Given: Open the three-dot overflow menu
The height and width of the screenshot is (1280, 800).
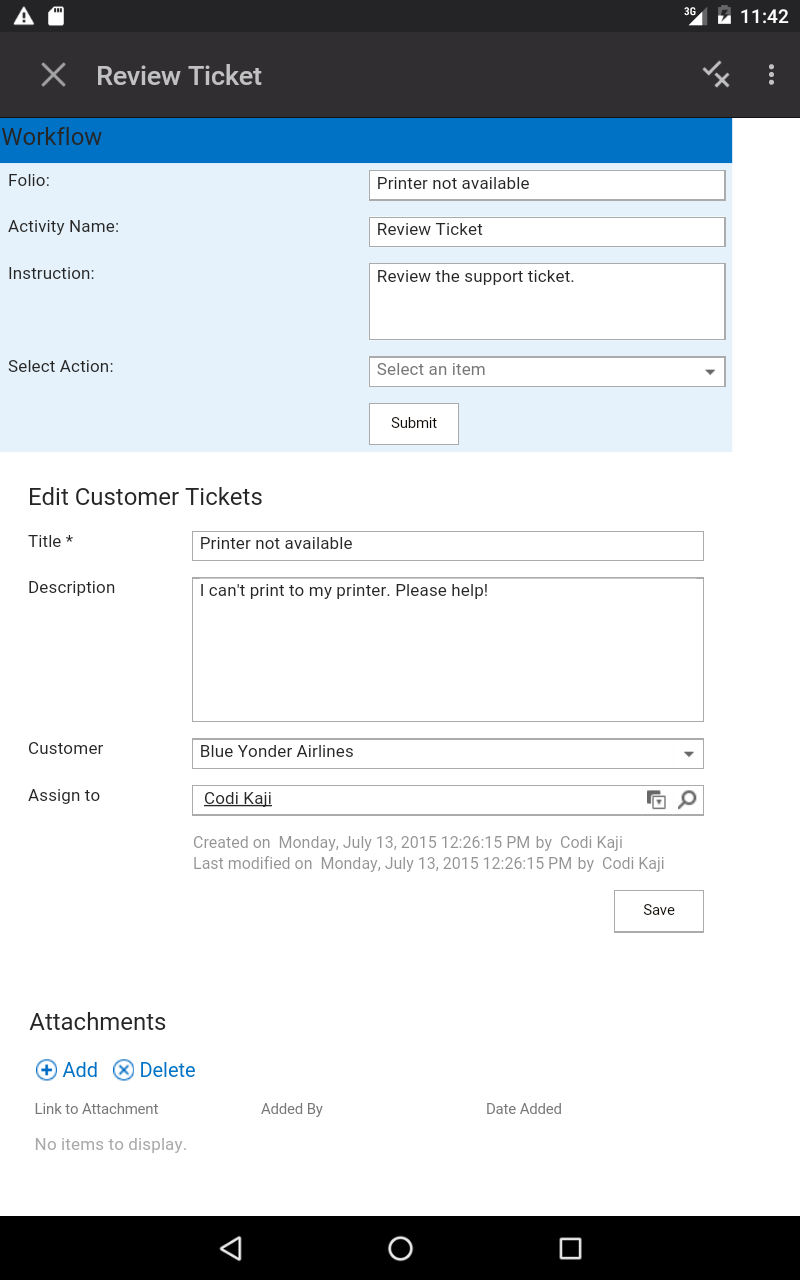Looking at the screenshot, I should pyautogui.click(x=771, y=75).
